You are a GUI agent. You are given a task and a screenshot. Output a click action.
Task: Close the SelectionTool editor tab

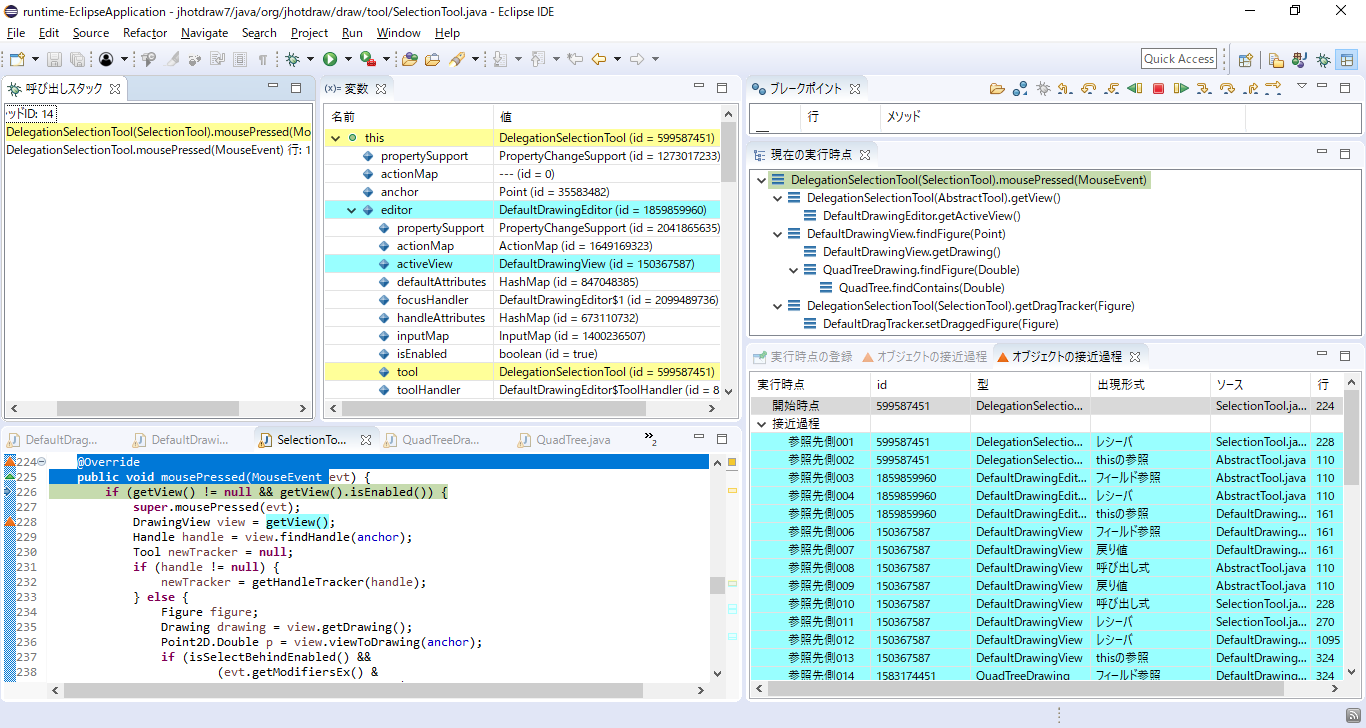click(x=366, y=440)
